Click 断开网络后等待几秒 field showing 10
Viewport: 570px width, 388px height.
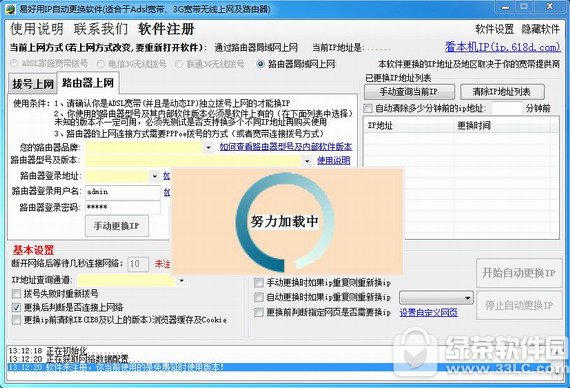pyautogui.click(x=138, y=264)
